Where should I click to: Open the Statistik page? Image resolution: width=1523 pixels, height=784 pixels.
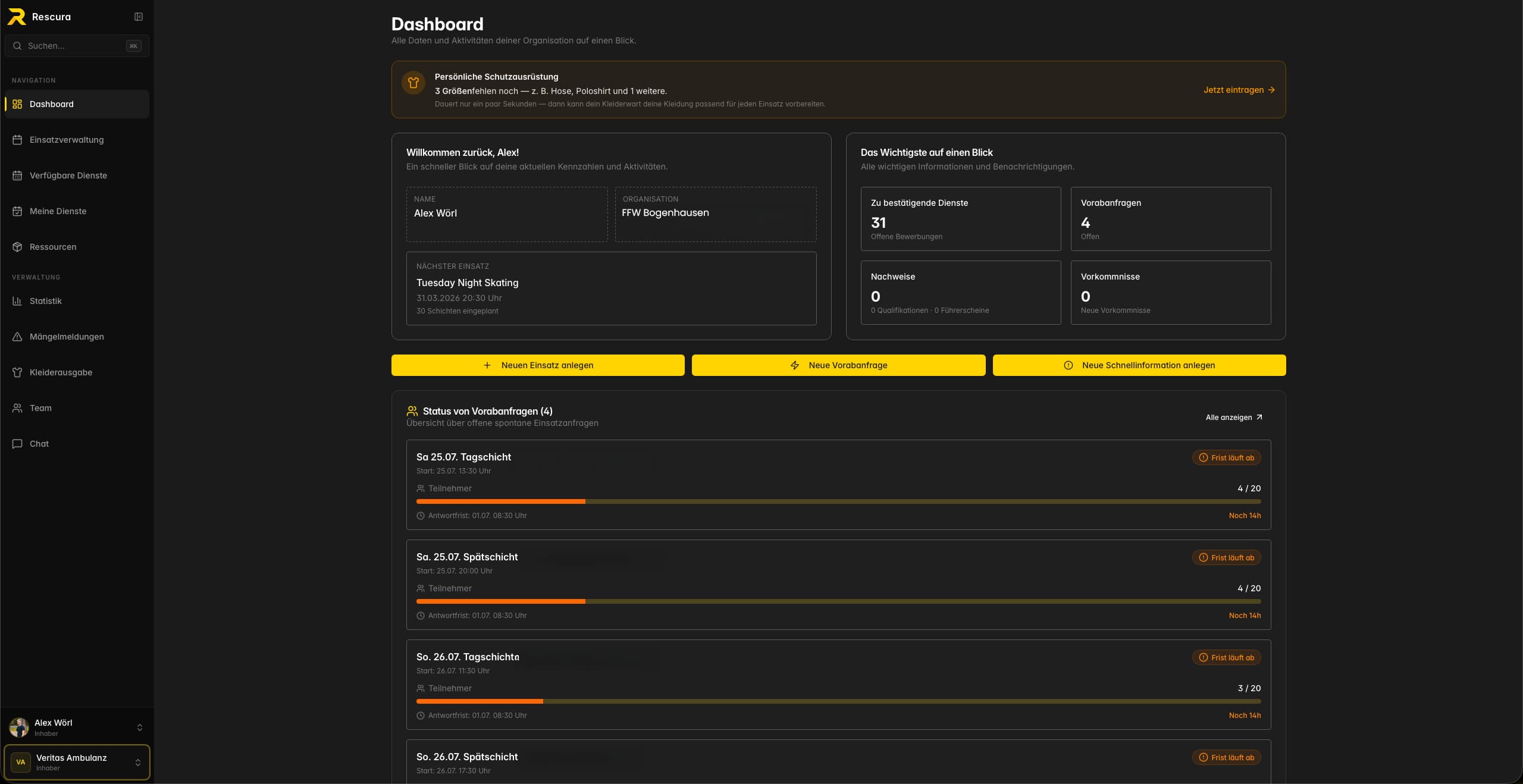point(77,301)
